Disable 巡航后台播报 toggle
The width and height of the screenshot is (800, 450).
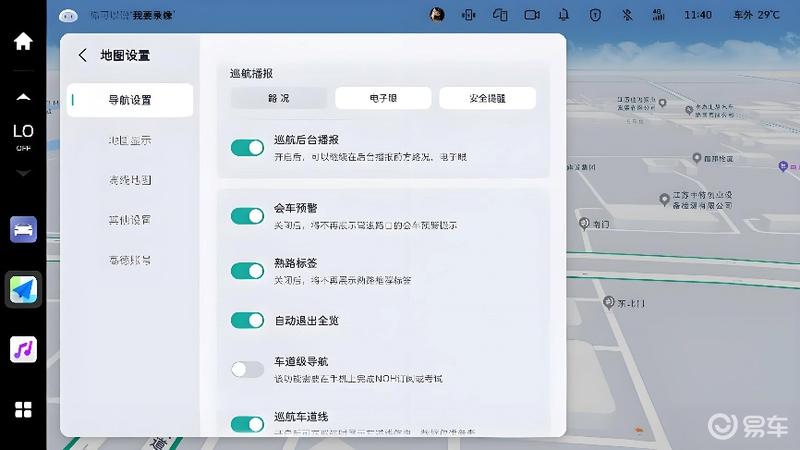tap(247, 148)
